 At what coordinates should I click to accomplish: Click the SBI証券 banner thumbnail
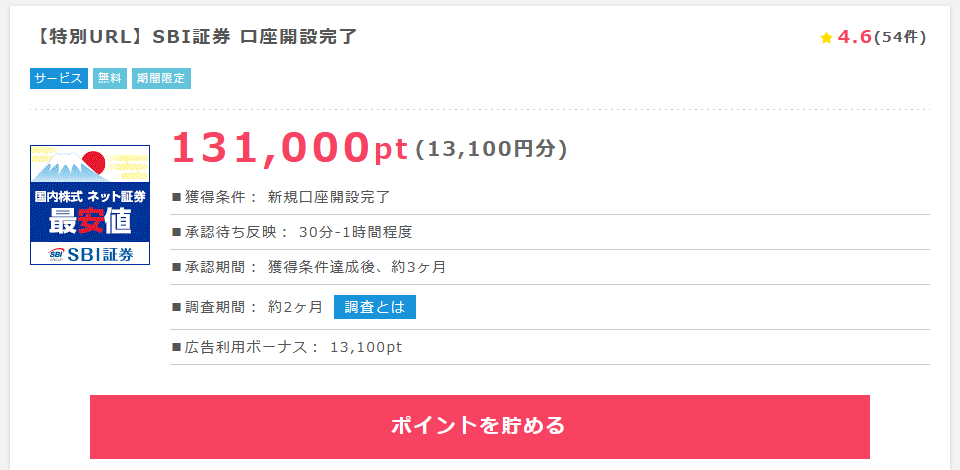(90, 205)
